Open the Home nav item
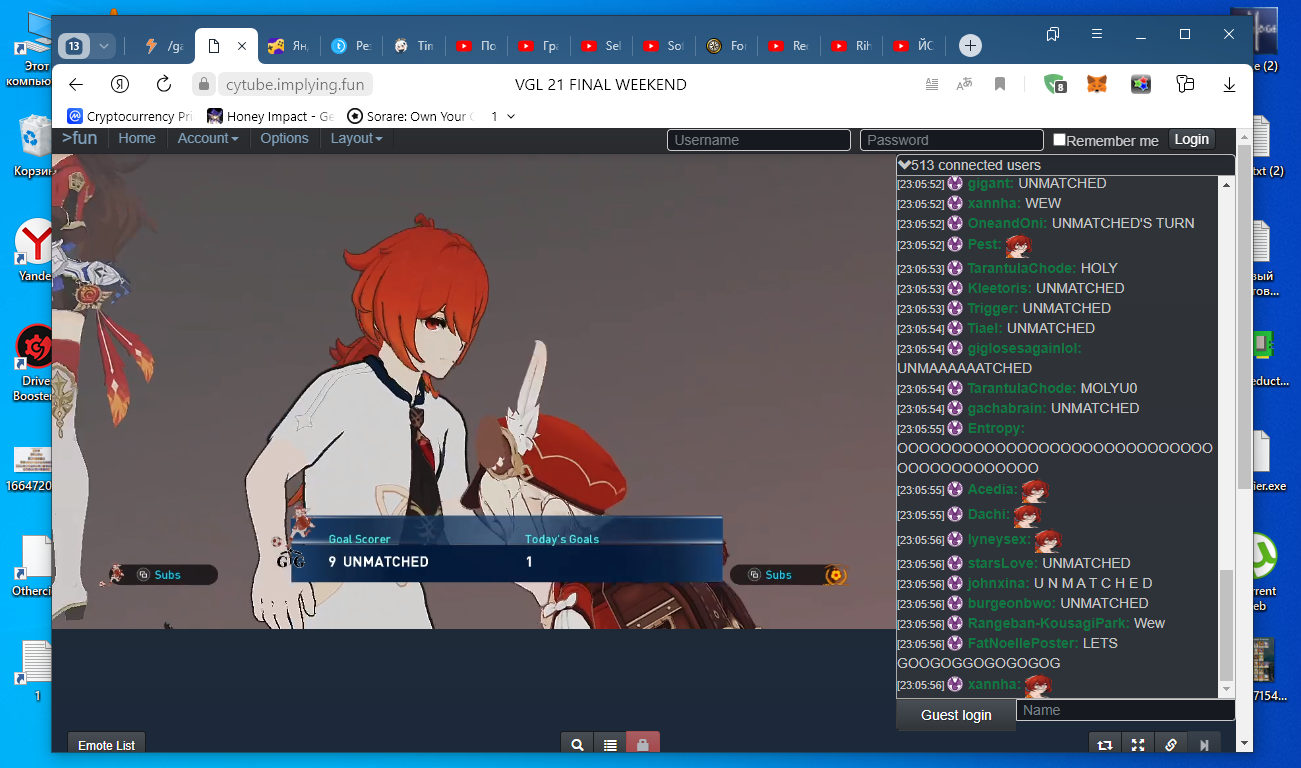The image size is (1301, 768). [x=137, y=139]
